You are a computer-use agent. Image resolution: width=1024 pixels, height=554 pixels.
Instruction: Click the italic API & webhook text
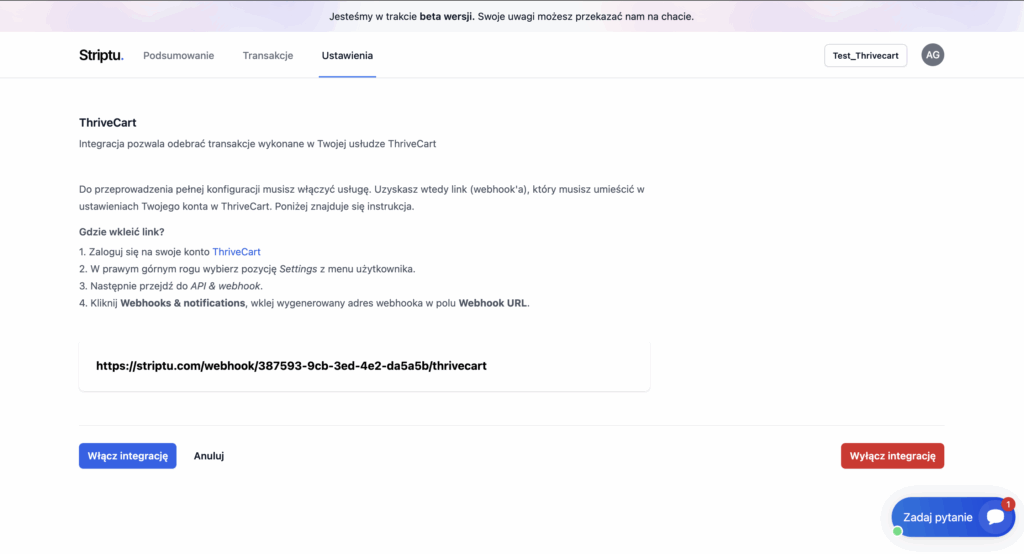[225, 286]
